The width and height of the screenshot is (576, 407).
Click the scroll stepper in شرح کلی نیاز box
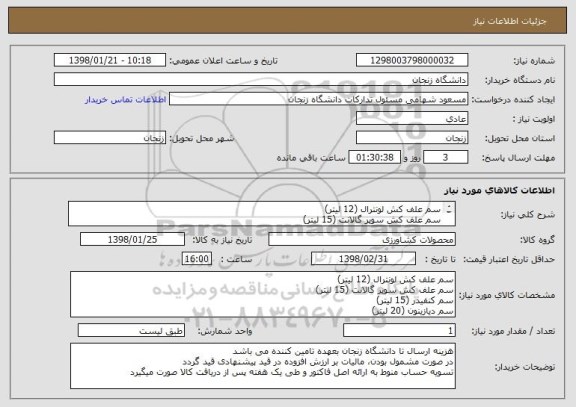[449, 209]
